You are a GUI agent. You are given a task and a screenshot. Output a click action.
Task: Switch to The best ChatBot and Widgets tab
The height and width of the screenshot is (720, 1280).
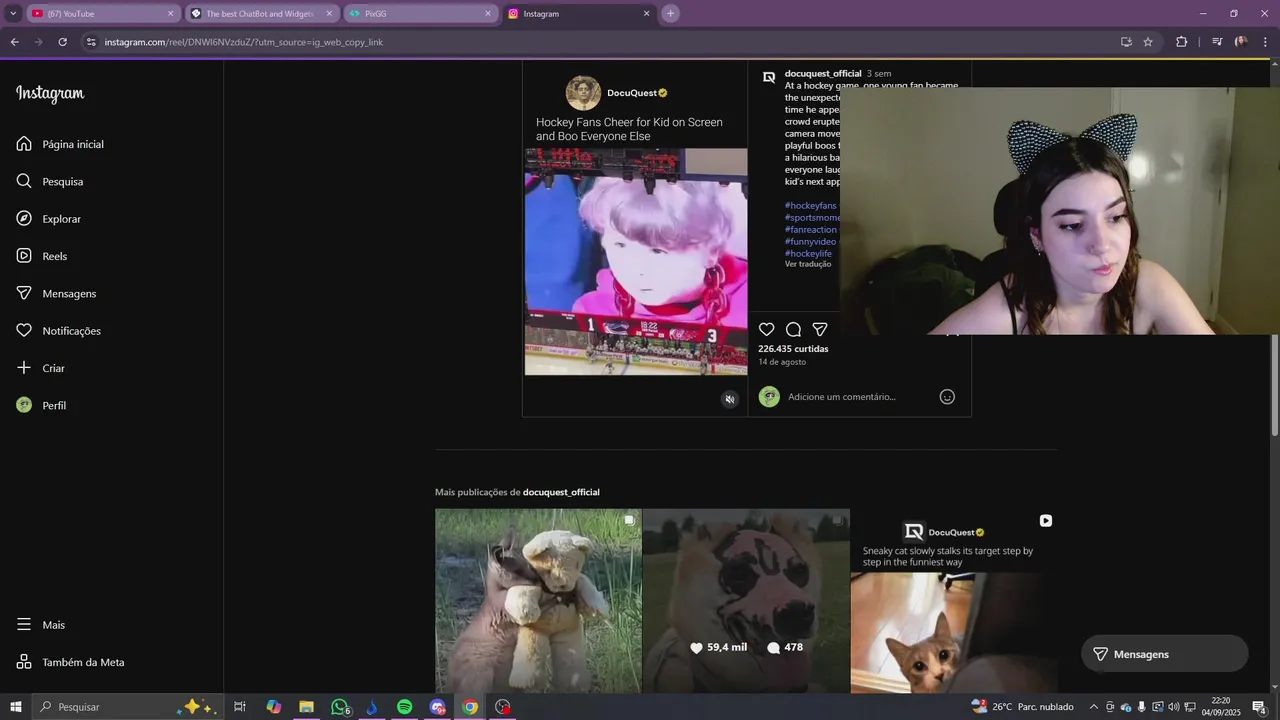(x=260, y=14)
